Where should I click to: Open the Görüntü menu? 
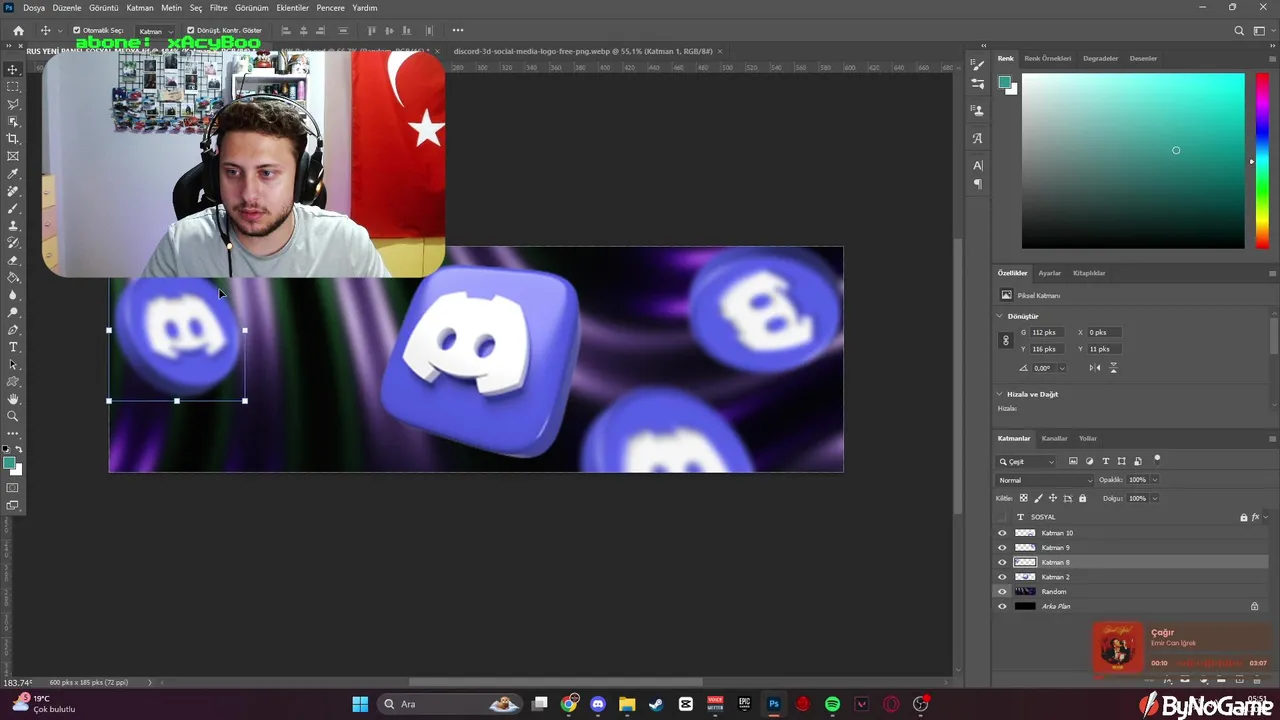104,7
